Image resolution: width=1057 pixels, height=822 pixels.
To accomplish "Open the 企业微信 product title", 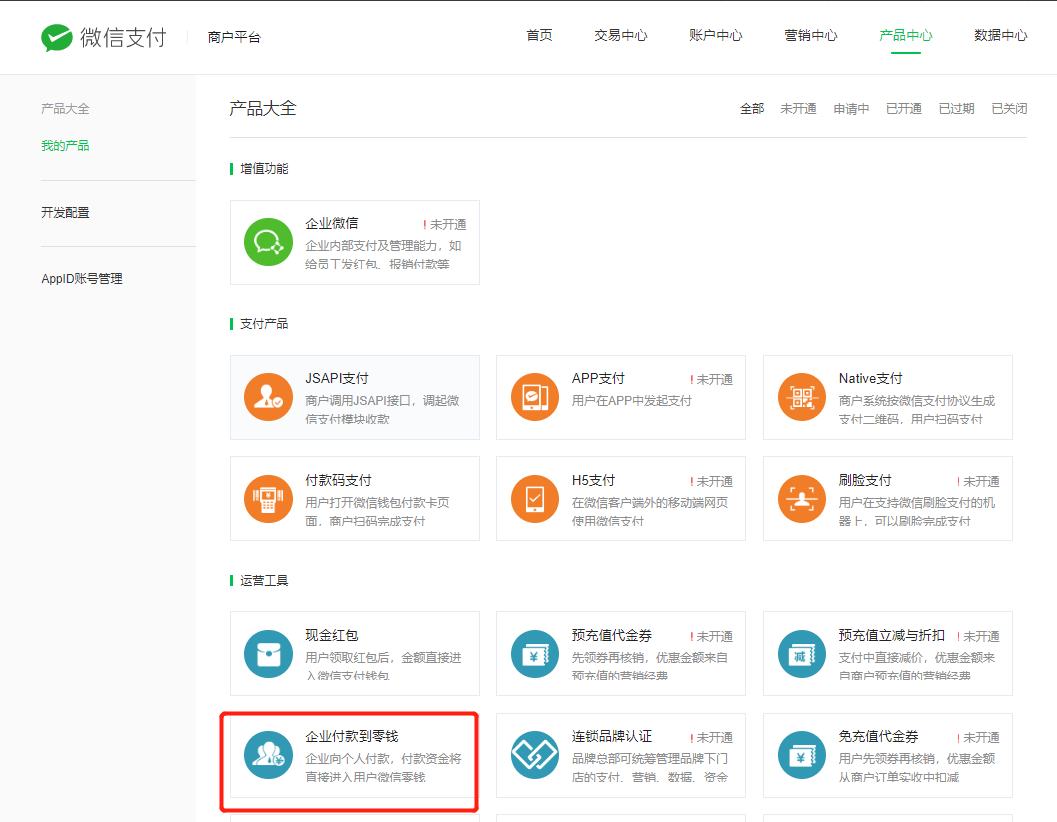I will pos(332,223).
